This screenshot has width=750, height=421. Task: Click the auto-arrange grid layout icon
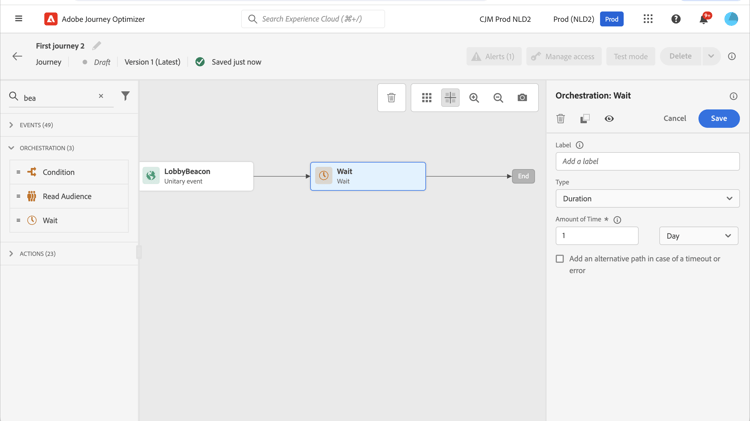click(x=427, y=98)
